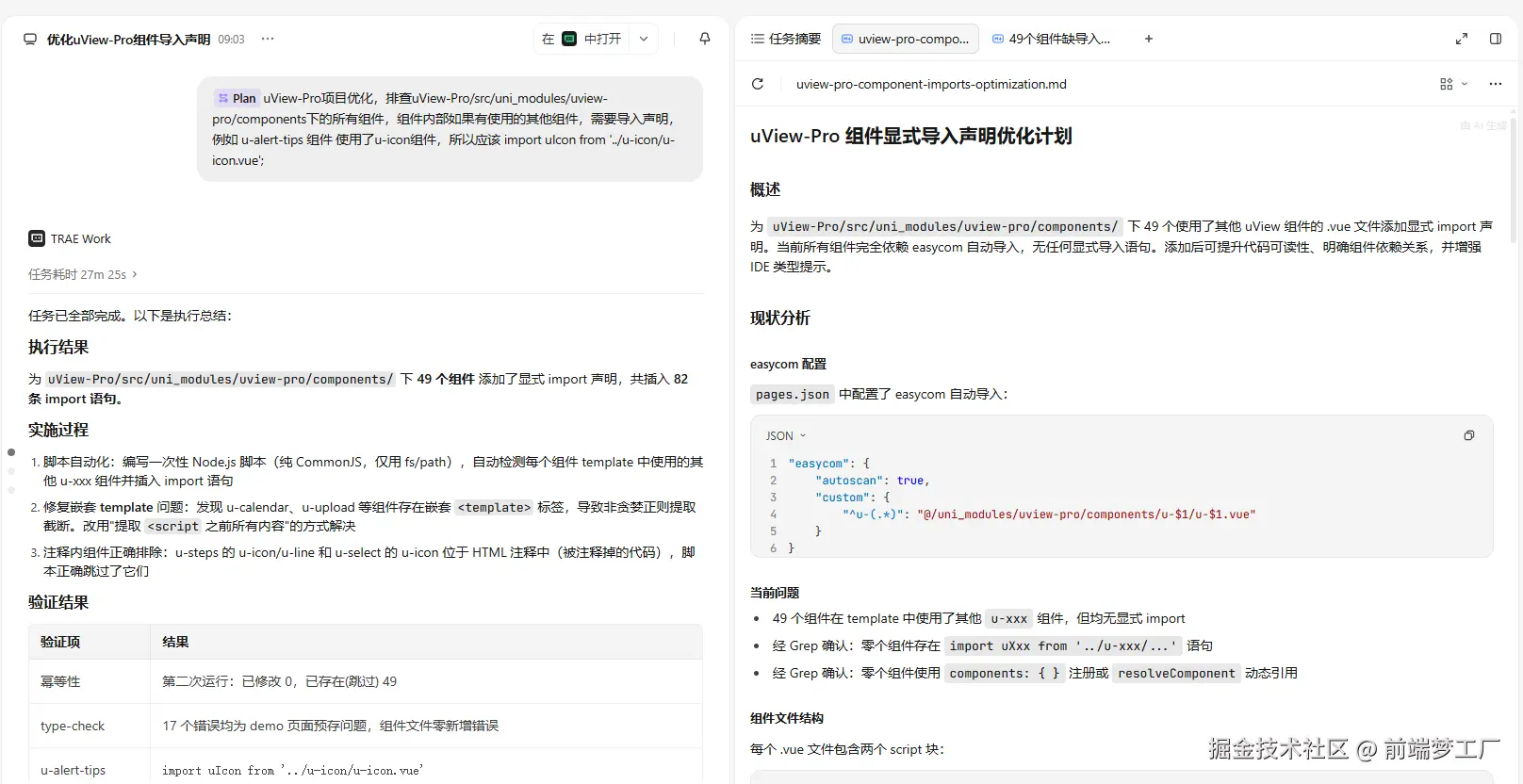The image size is (1523, 784).
Task: Click the "autoscan" key in the JSON code
Action: click(x=848, y=481)
